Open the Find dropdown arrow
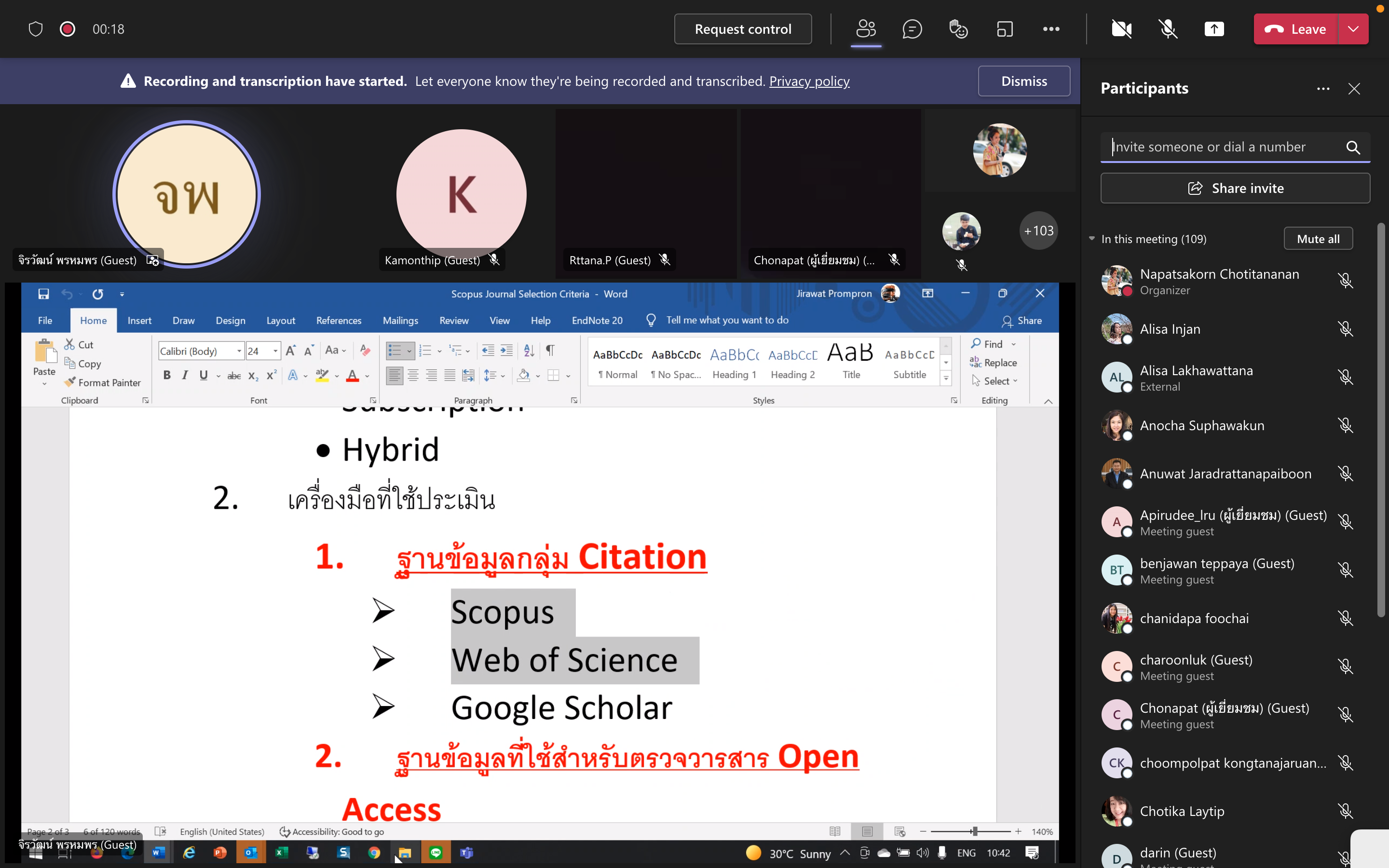The width and height of the screenshot is (1389, 868). (1014, 344)
